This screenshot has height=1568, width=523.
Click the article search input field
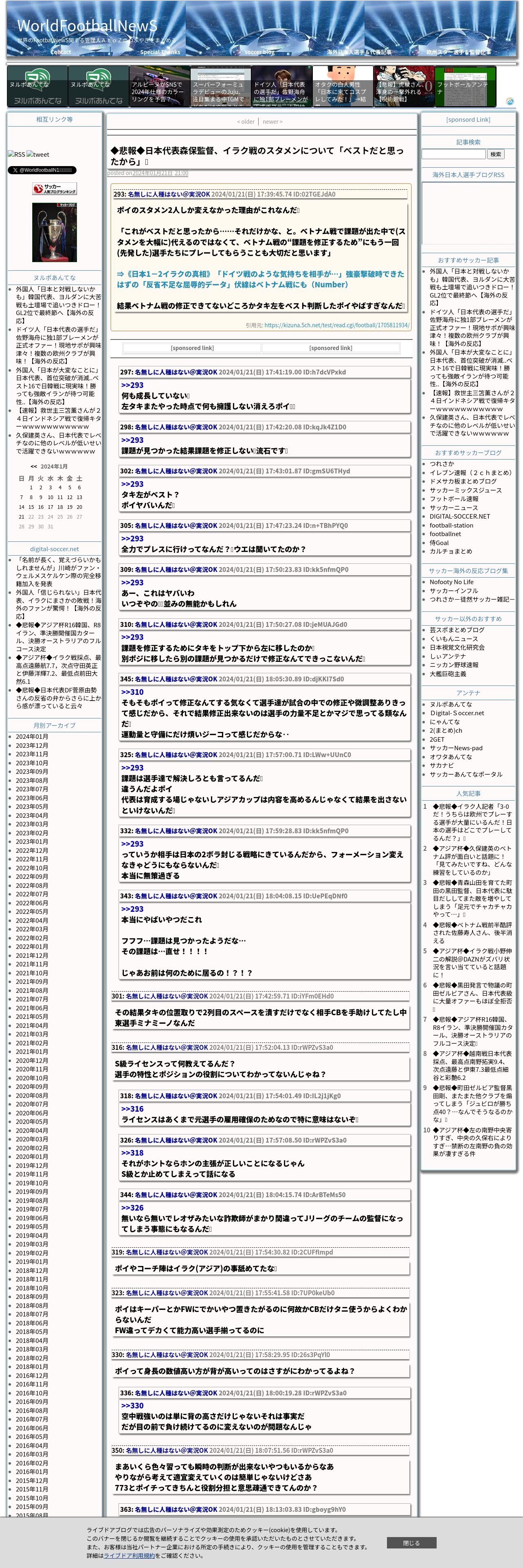(454, 155)
